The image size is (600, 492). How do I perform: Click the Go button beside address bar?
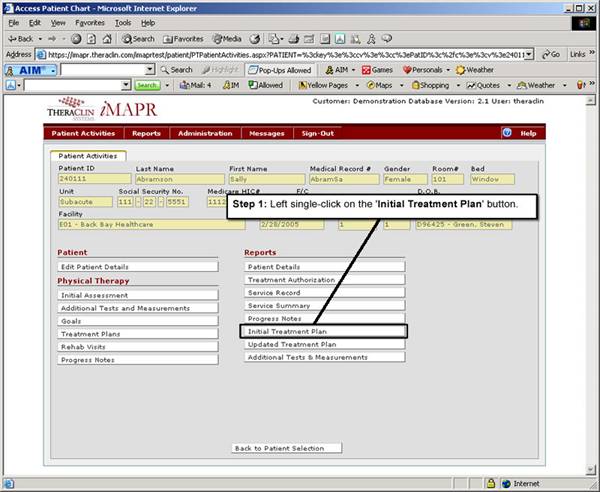click(x=551, y=54)
